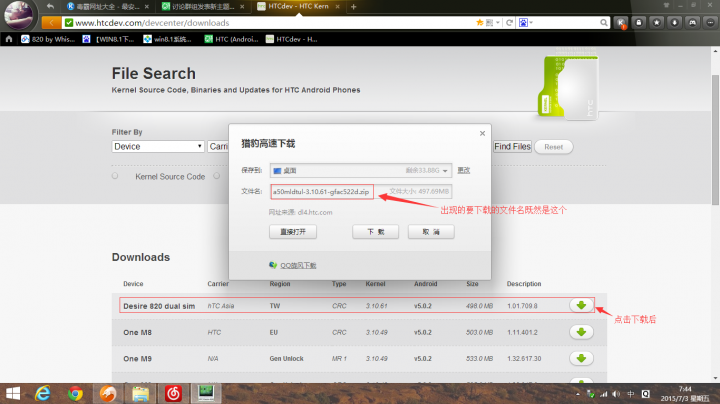Click the undo-close-tab arrow icon
Screen dimensions: 720x404
click(51, 6)
